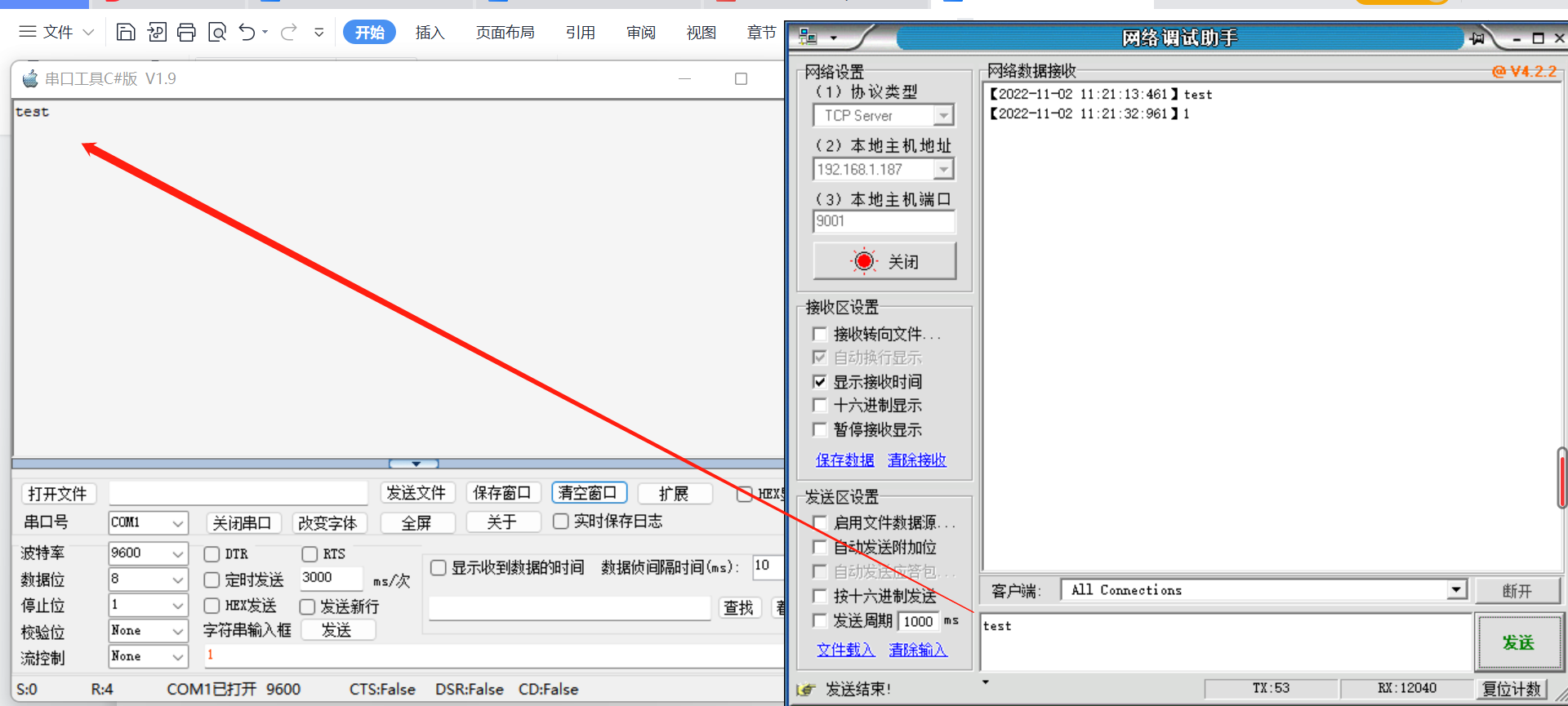Click the 清除接收 link
The image size is (1568, 706).
[x=916, y=460]
